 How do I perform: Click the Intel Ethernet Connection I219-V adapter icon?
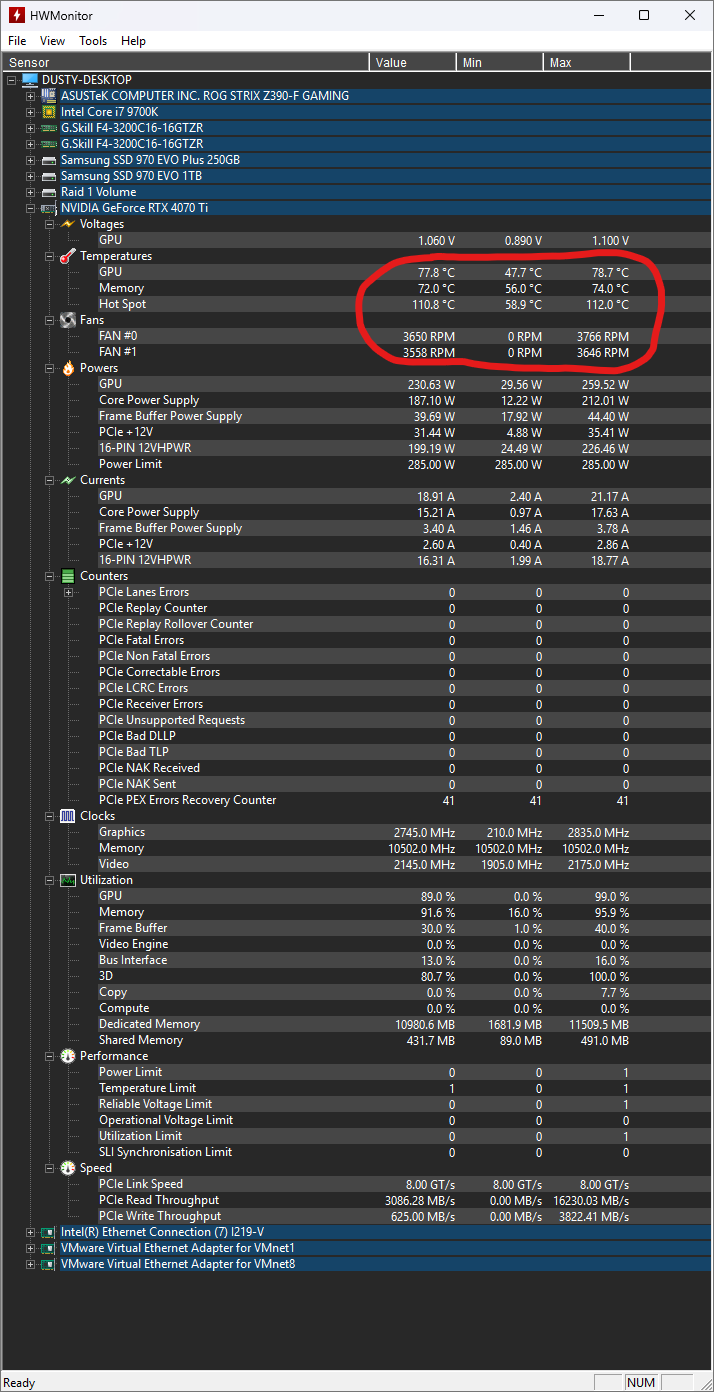tap(49, 1232)
